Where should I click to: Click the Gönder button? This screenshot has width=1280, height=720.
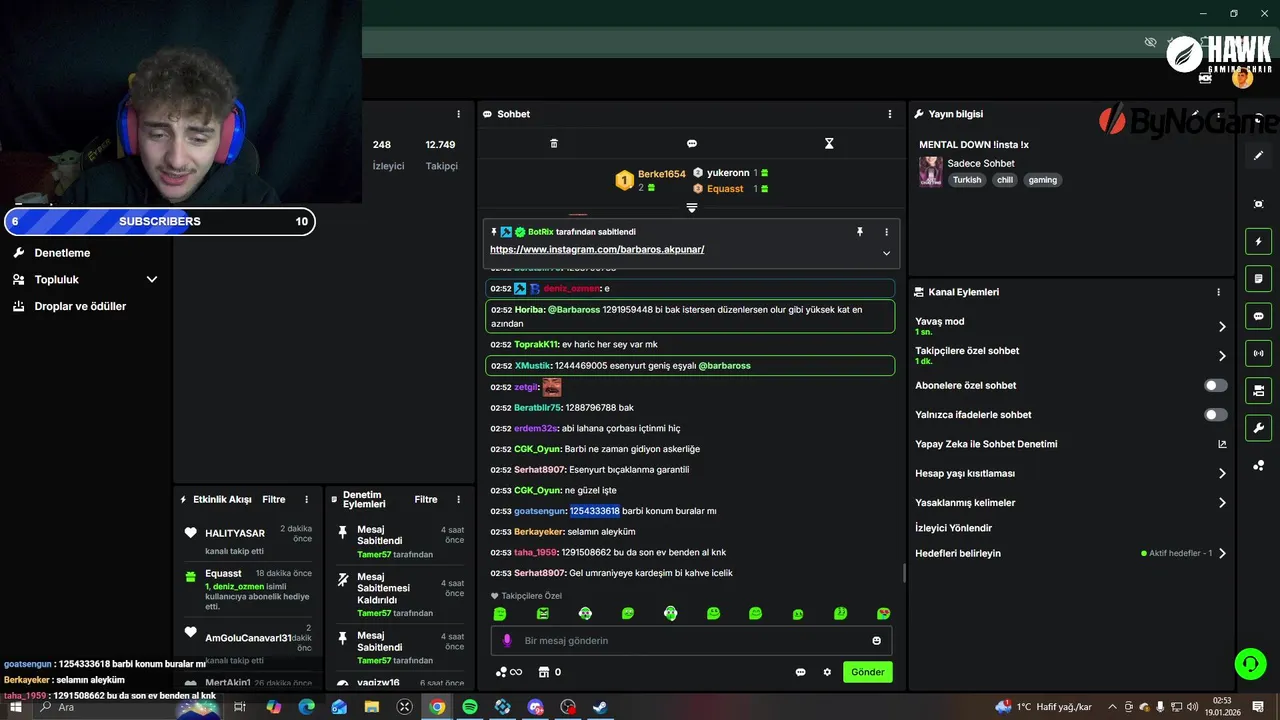tap(868, 672)
